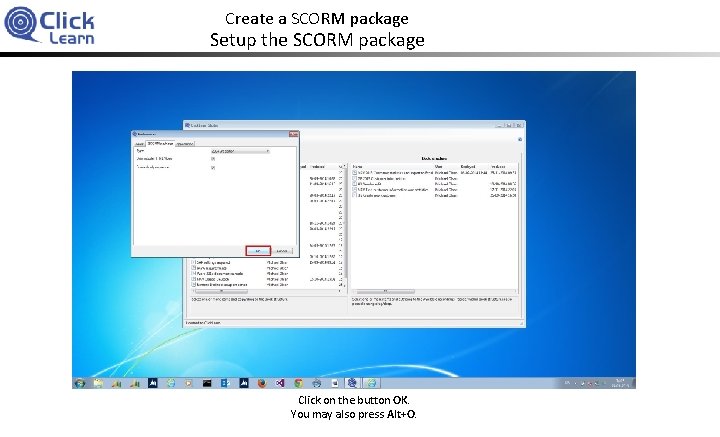Viewport: 720px width, 437px height.
Task: Switch to the active ClickLearn Studio taskbar icon
Action: pos(352,383)
